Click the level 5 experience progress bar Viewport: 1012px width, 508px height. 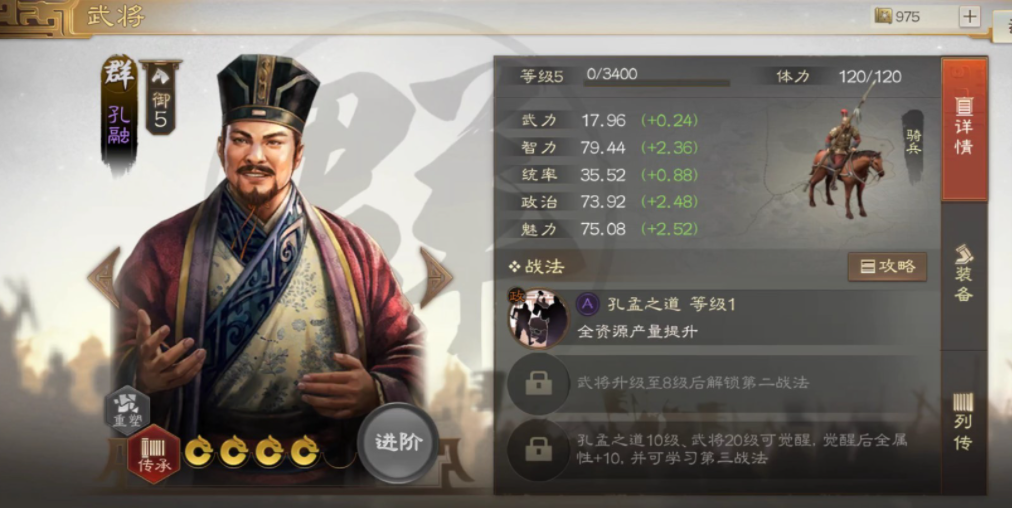tap(657, 83)
